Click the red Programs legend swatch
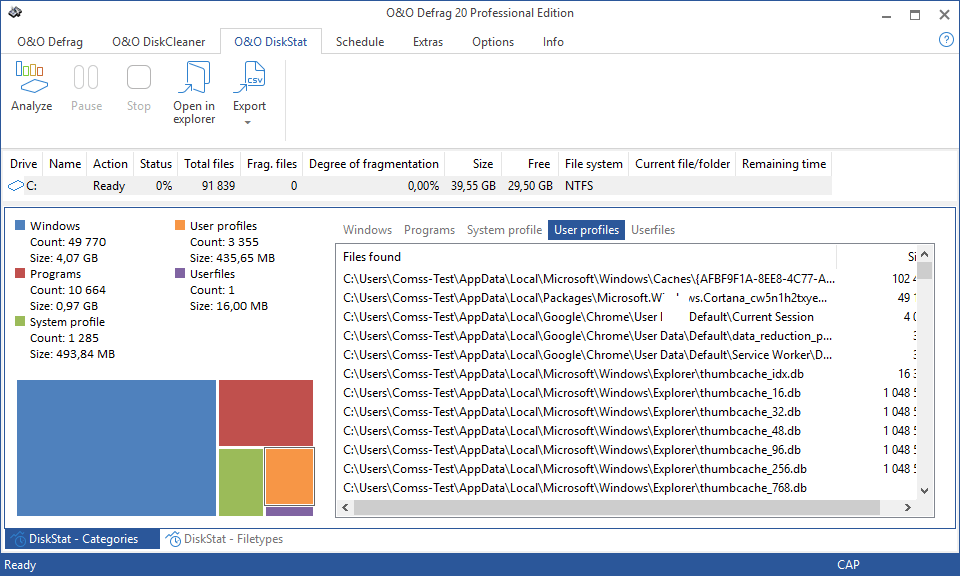960x576 pixels. 20,273
